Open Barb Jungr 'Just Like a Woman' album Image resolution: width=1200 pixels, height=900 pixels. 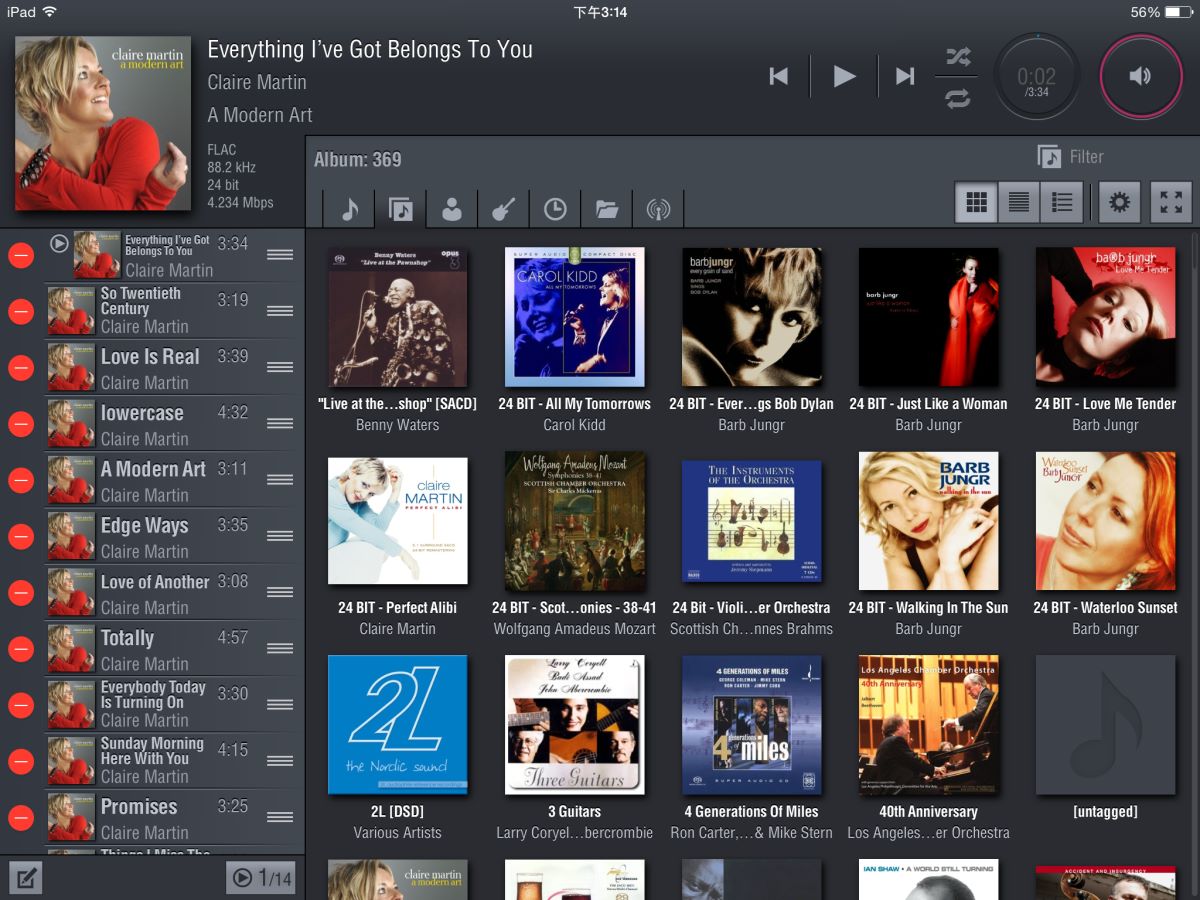pyautogui.click(x=928, y=317)
